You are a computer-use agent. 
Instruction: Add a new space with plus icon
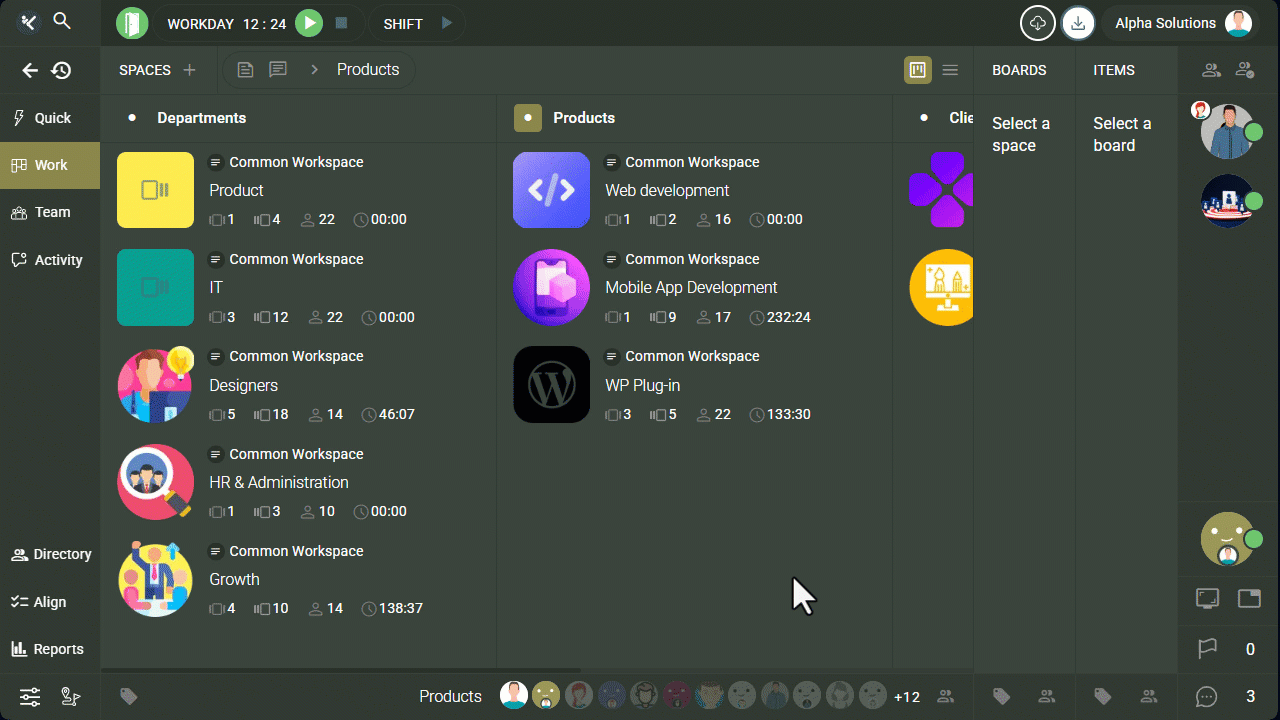point(189,70)
